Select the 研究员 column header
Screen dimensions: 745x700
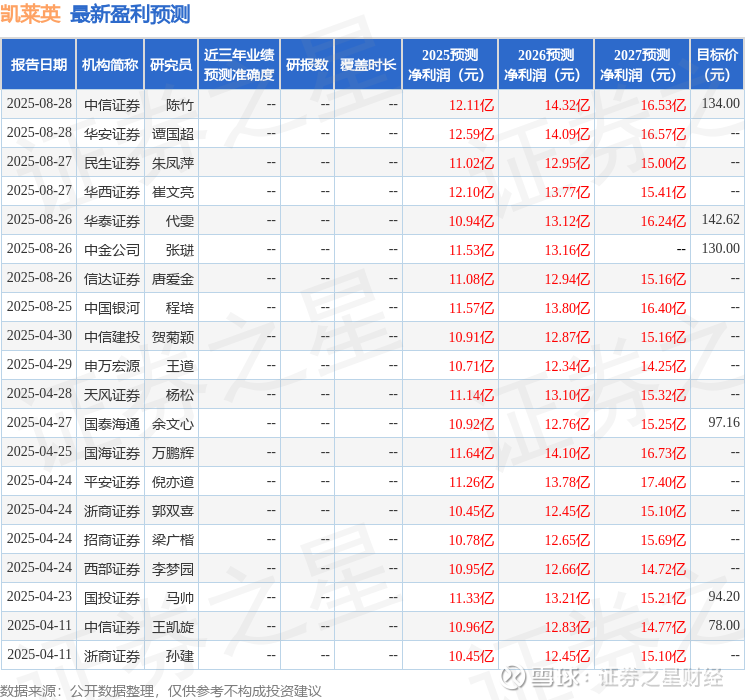click(x=171, y=65)
